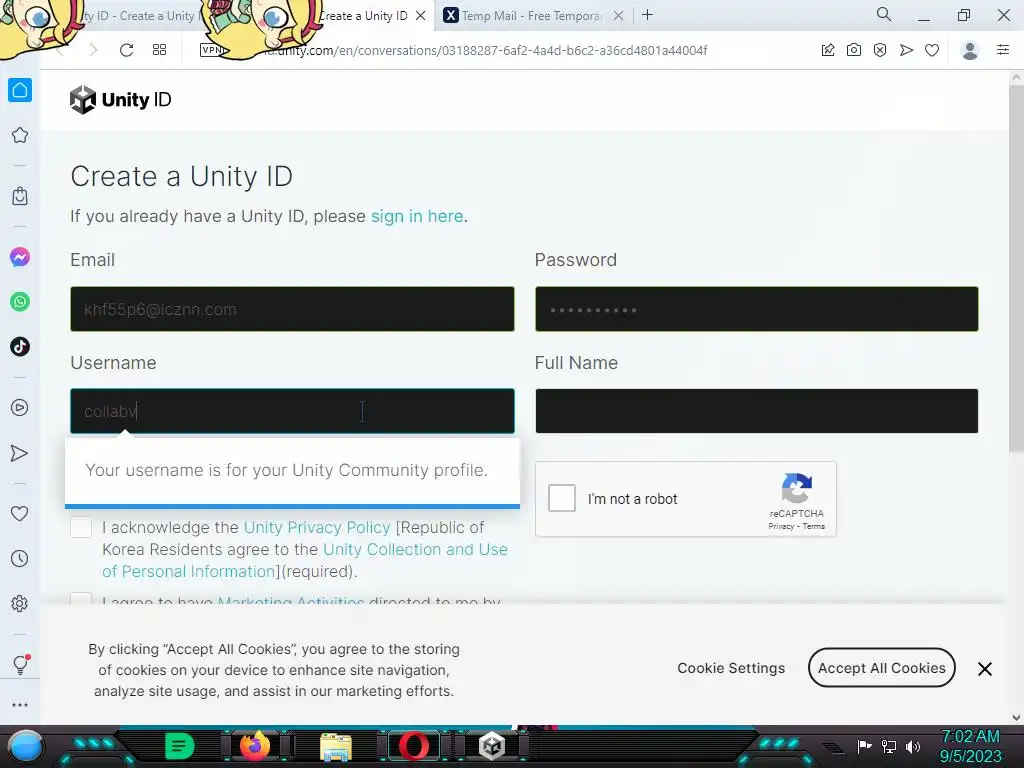Open the green notes app on taskbar
This screenshot has height=768, width=1024.
tap(179, 746)
